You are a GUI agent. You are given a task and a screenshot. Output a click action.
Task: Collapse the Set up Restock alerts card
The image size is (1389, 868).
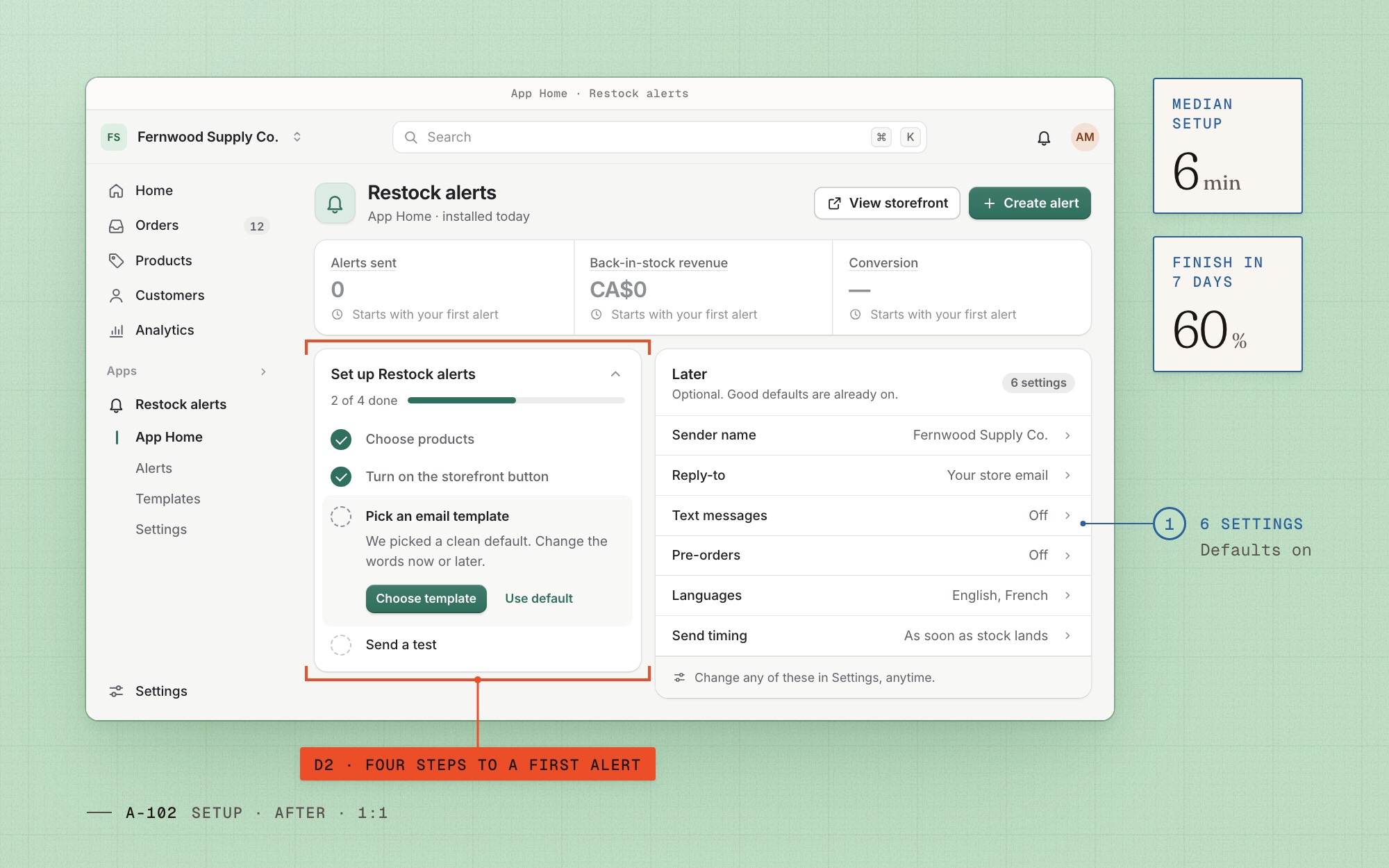point(615,374)
